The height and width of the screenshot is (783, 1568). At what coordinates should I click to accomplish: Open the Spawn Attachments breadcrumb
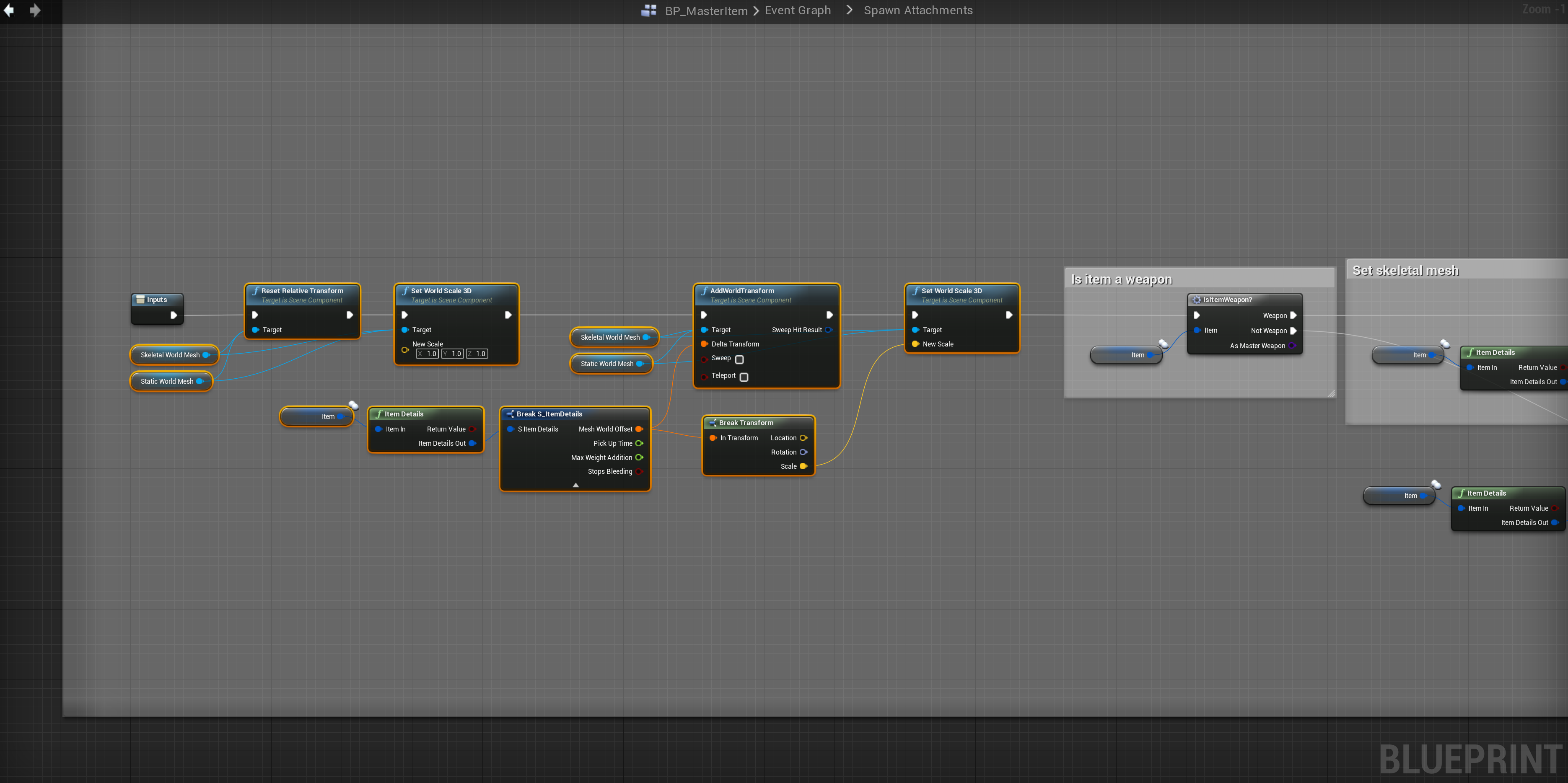click(x=918, y=10)
